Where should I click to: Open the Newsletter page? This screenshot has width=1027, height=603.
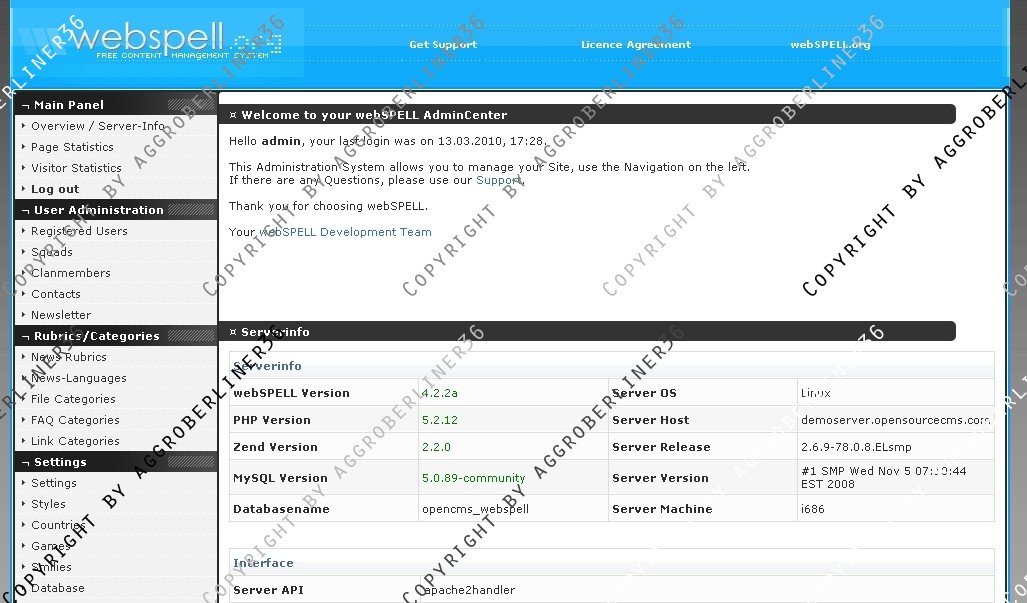click(61, 315)
